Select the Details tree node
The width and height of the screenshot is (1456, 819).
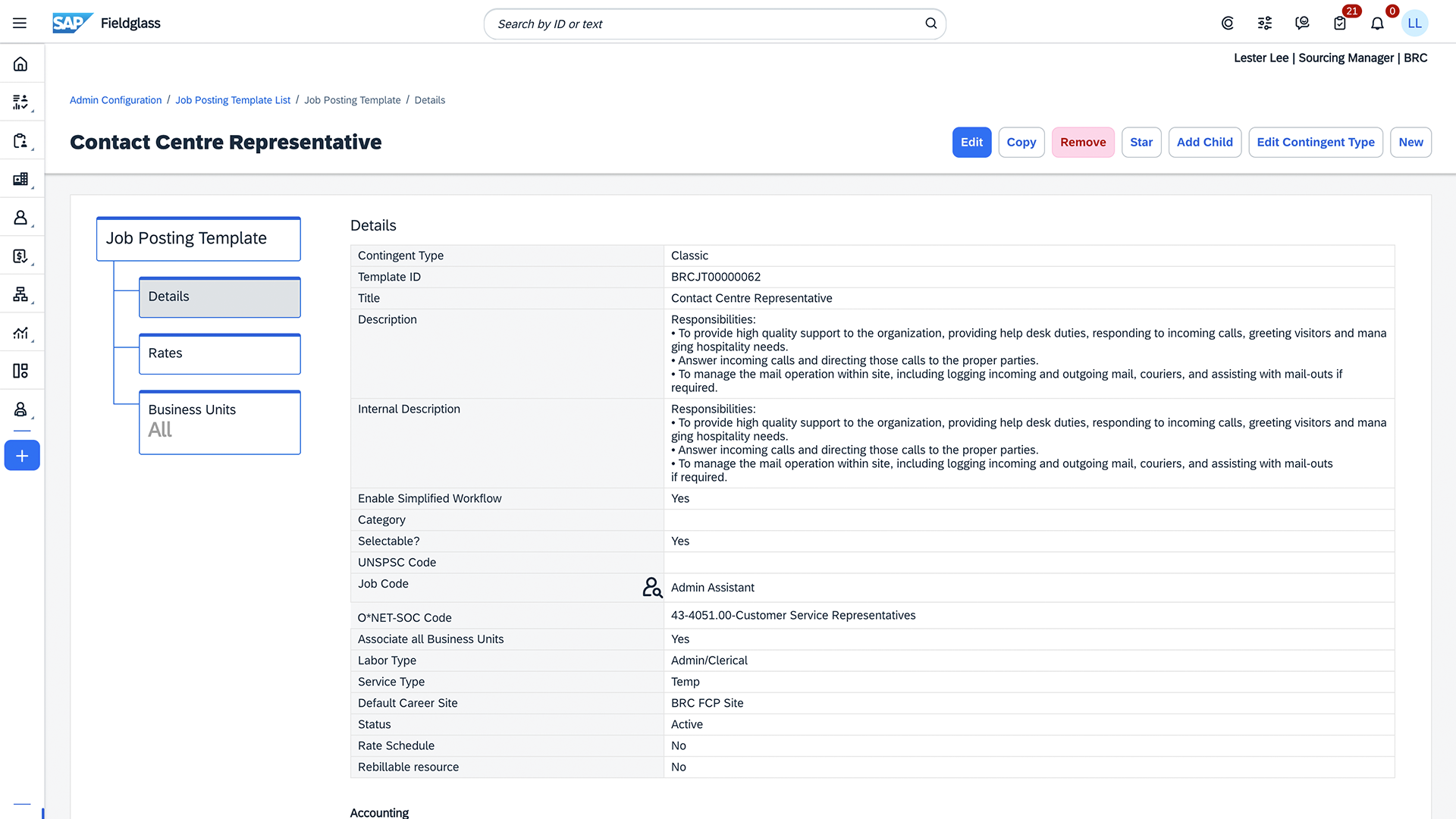coord(220,297)
